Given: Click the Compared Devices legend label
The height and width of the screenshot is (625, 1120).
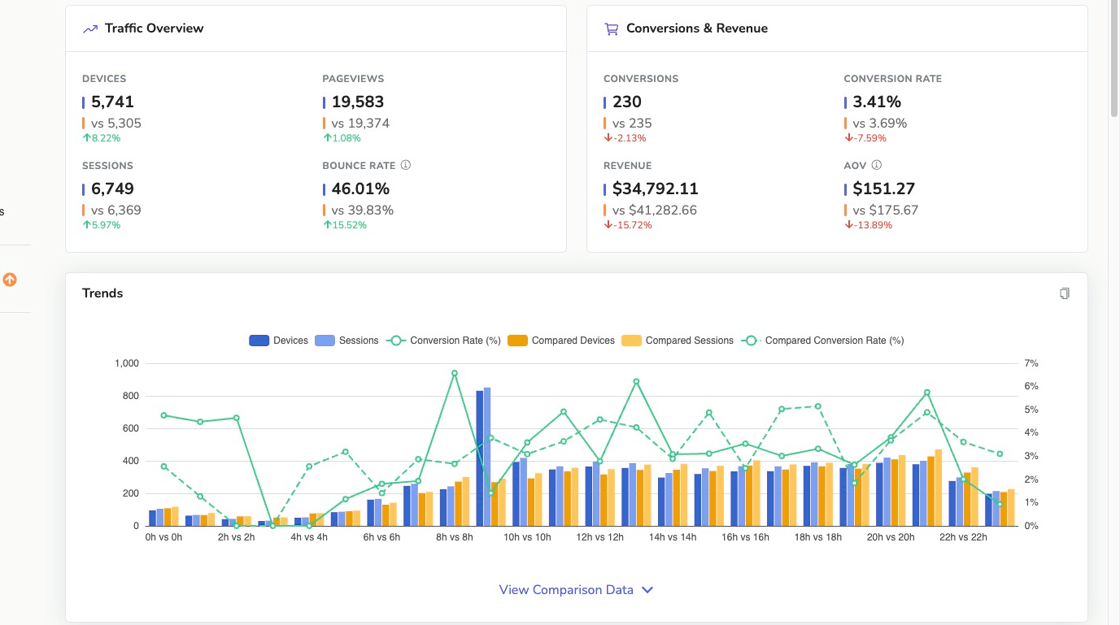Looking at the screenshot, I should point(572,341).
